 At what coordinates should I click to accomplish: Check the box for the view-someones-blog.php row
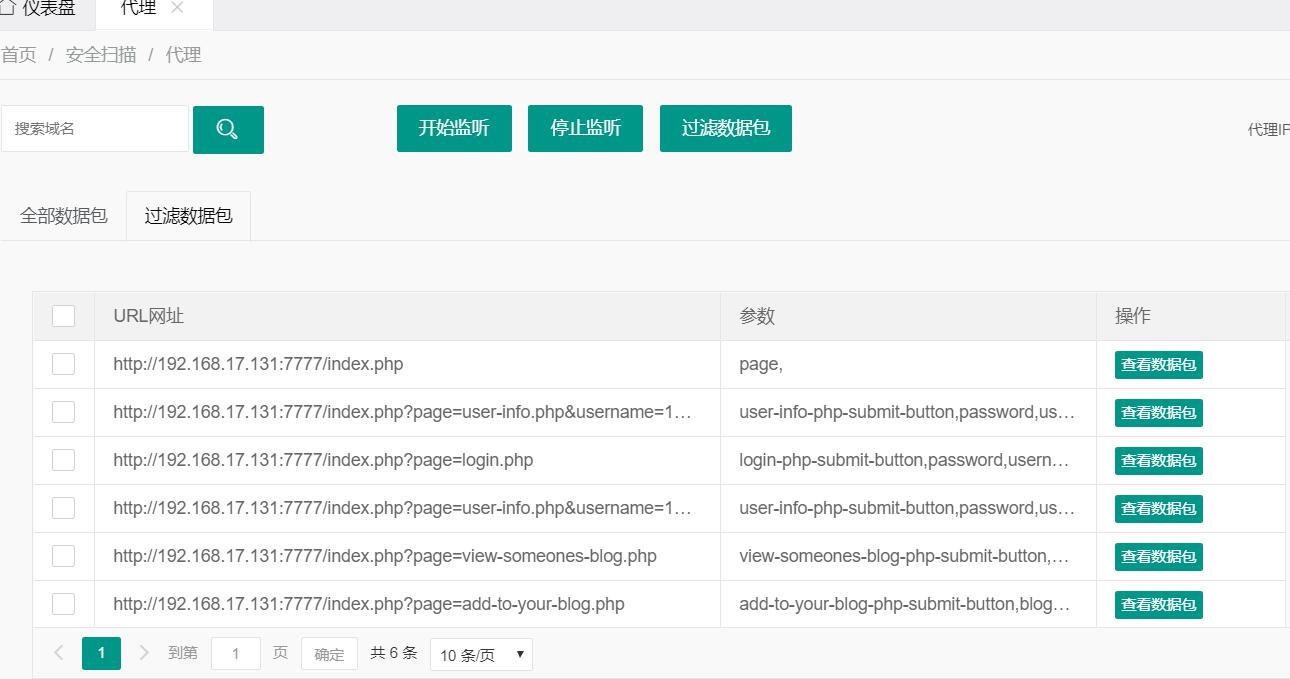click(63, 556)
